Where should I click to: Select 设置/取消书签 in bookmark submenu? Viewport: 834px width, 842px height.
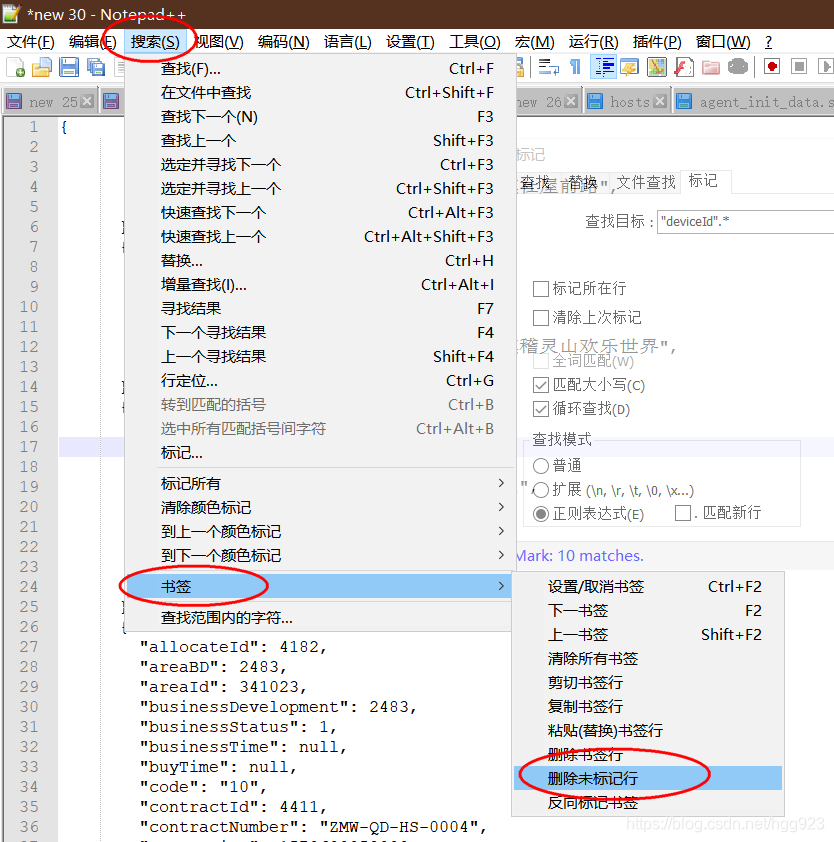[x=648, y=586]
